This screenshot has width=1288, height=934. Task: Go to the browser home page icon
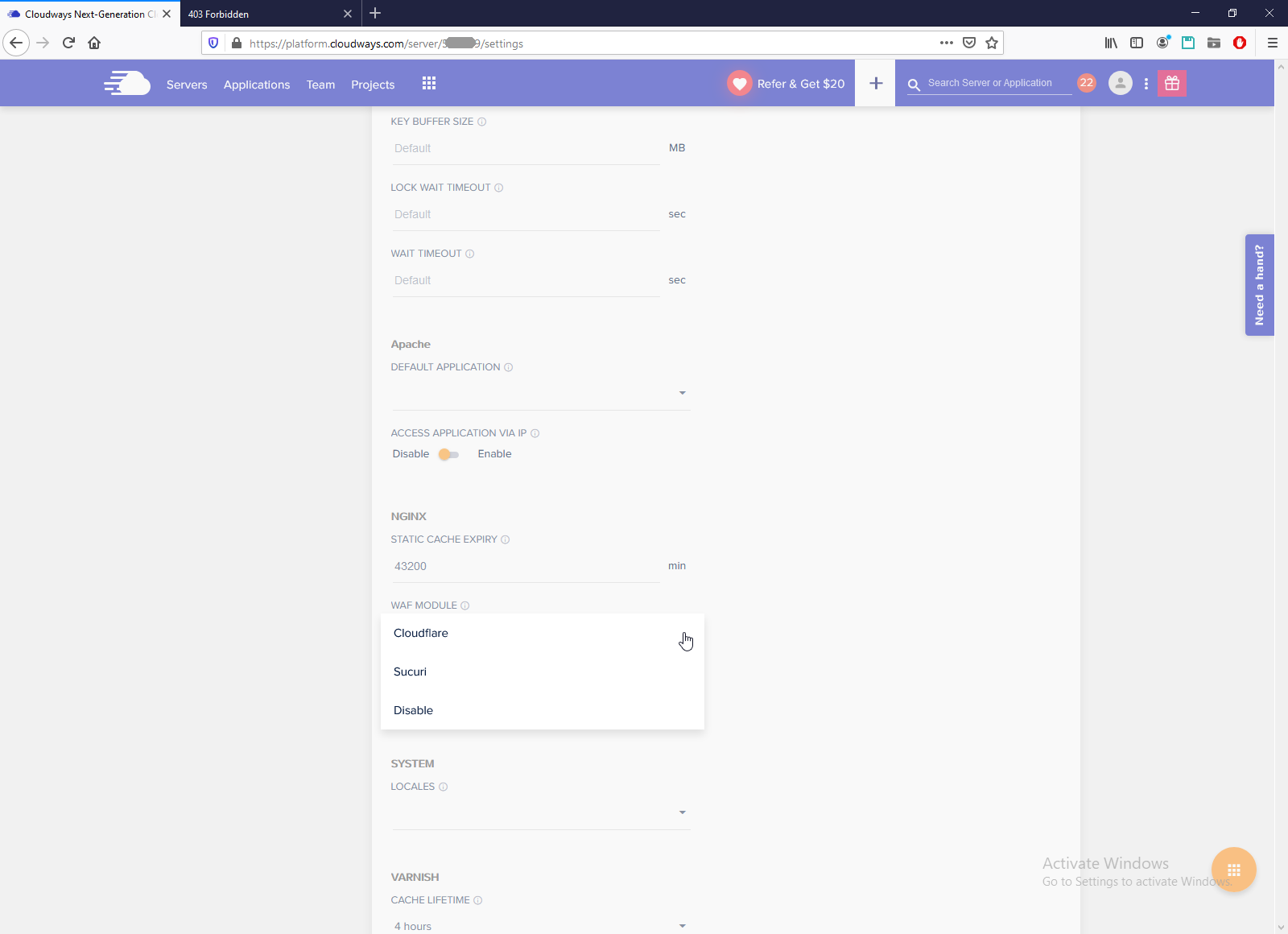click(x=94, y=43)
